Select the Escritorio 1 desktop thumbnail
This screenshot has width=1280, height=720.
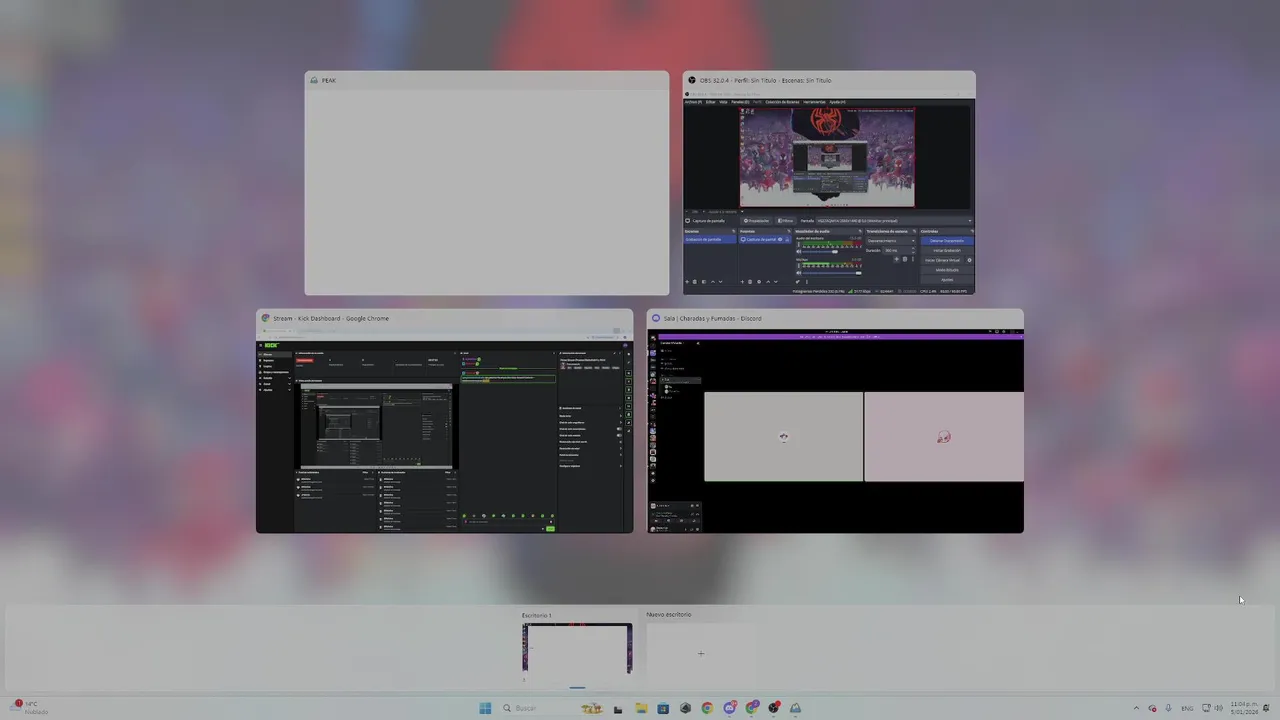pos(577,648)
